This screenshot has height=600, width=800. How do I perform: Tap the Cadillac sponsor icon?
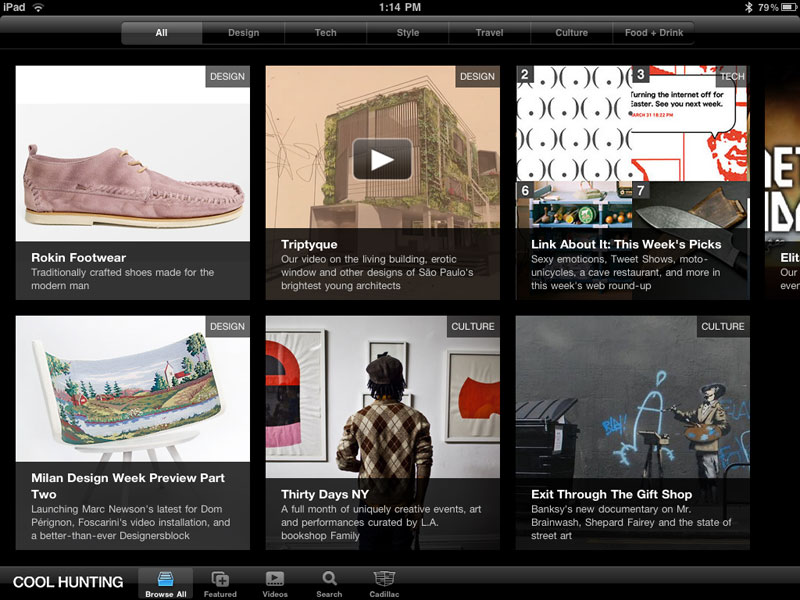[x=385, y=579]
